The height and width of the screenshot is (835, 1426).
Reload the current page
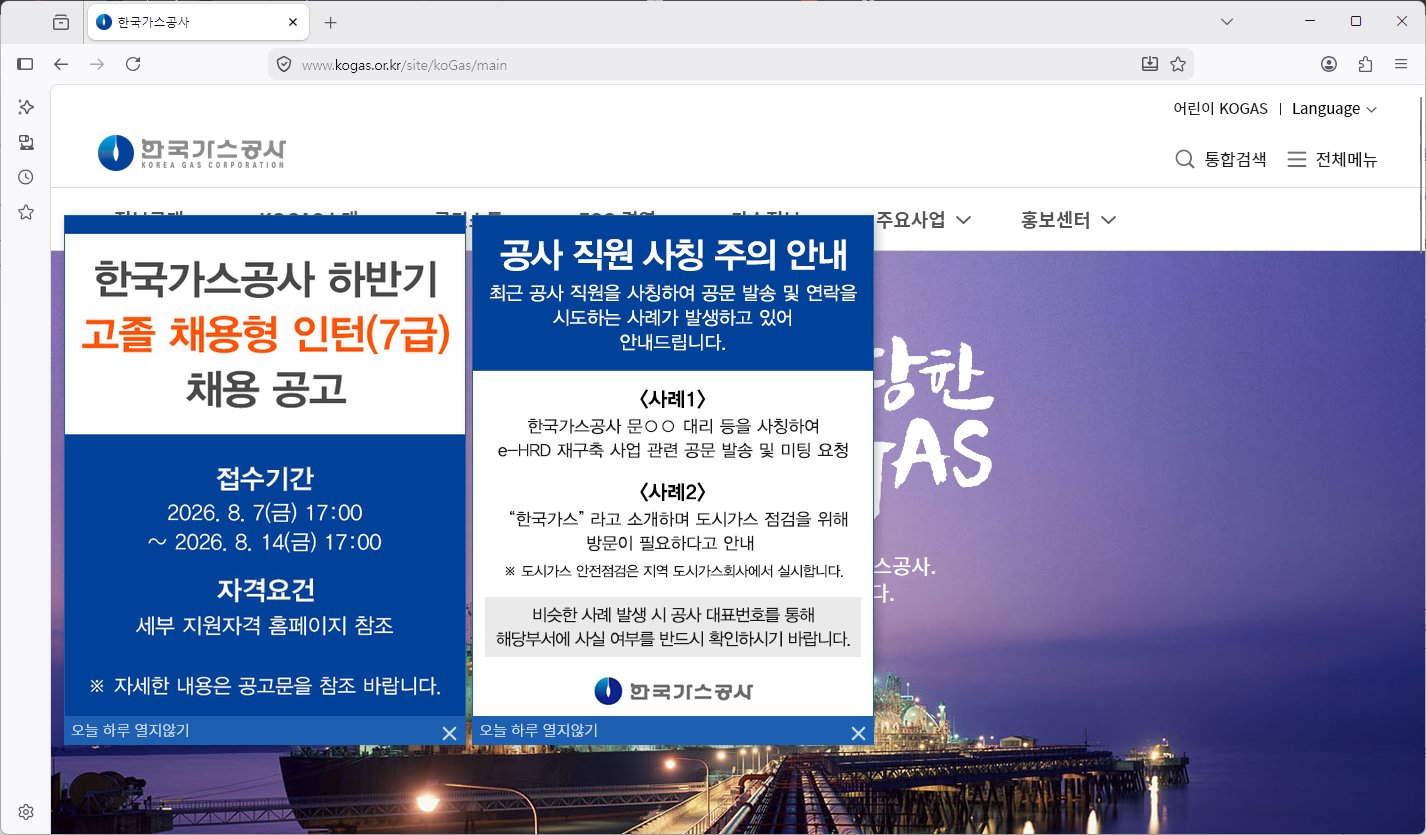click(132, 64)
